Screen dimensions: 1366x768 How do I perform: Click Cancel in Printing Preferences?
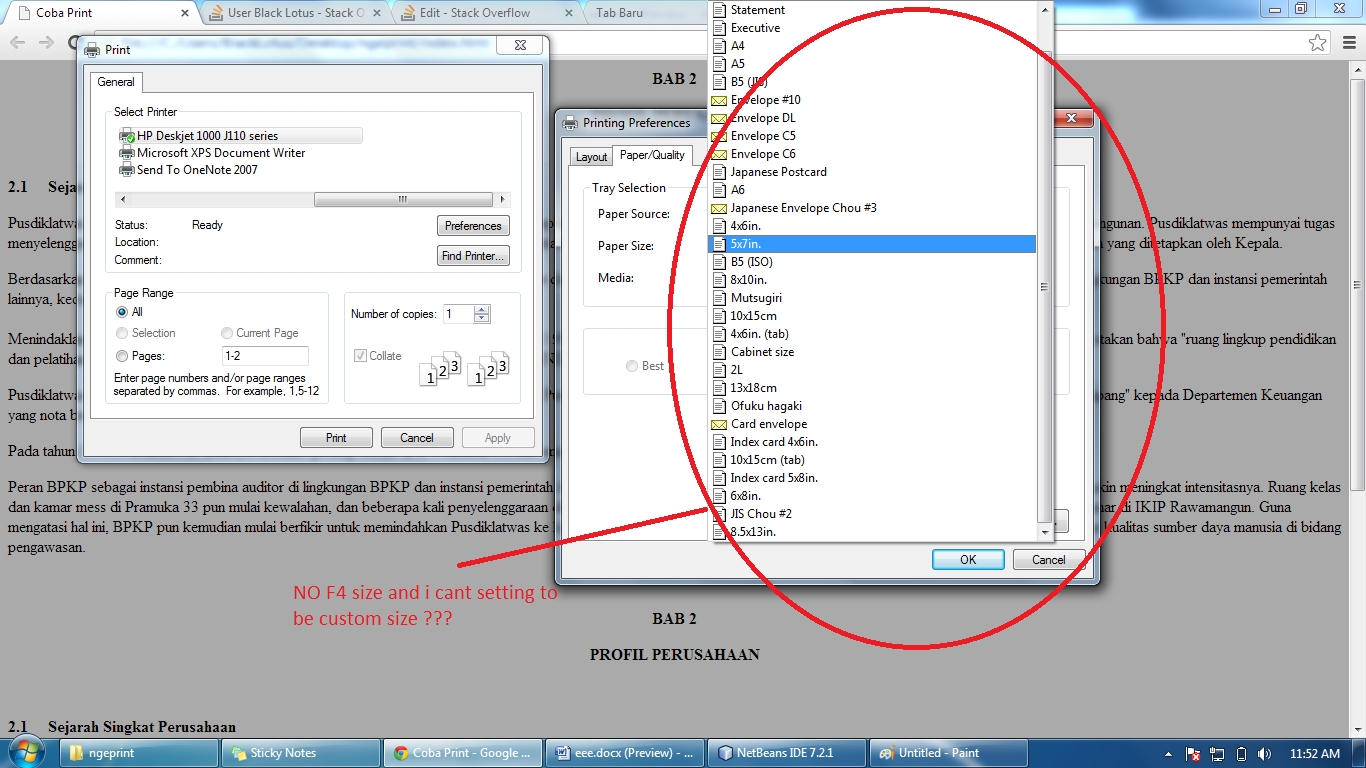pos(1048,560)
